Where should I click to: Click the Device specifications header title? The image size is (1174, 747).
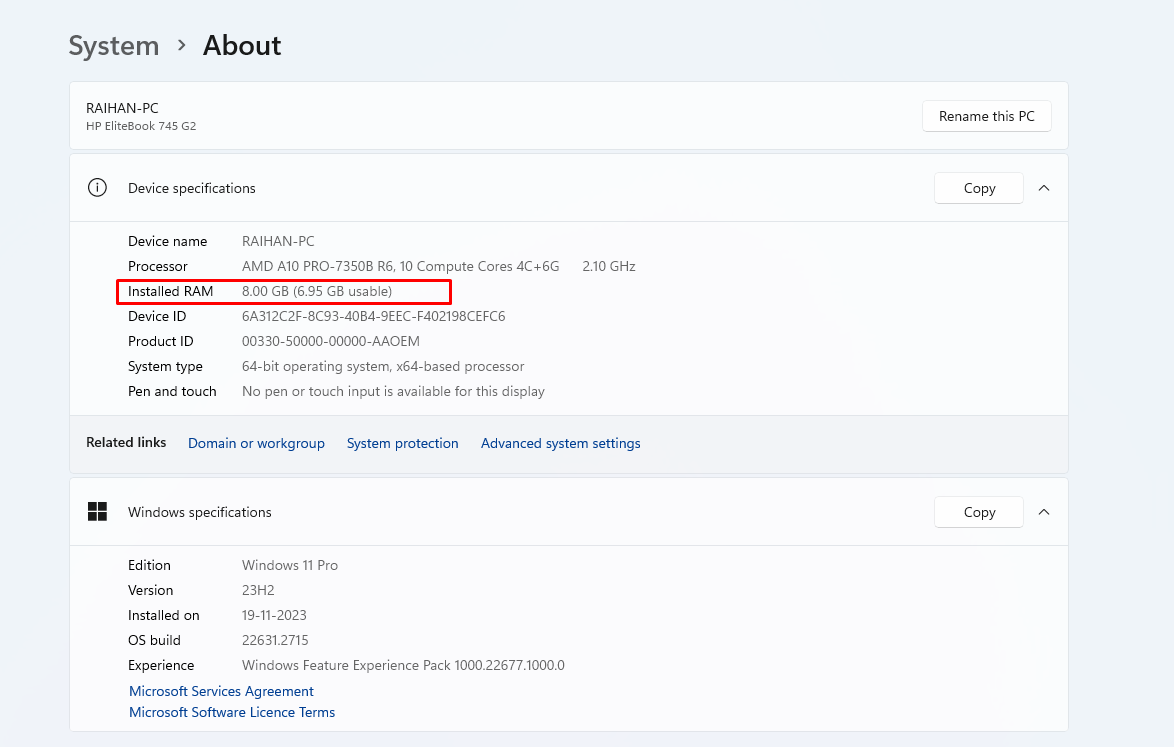(192, 188)
